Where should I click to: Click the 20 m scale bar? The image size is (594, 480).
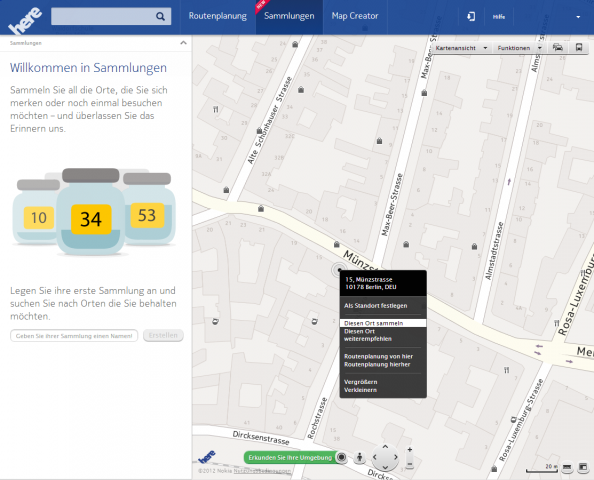pos(542,468)
